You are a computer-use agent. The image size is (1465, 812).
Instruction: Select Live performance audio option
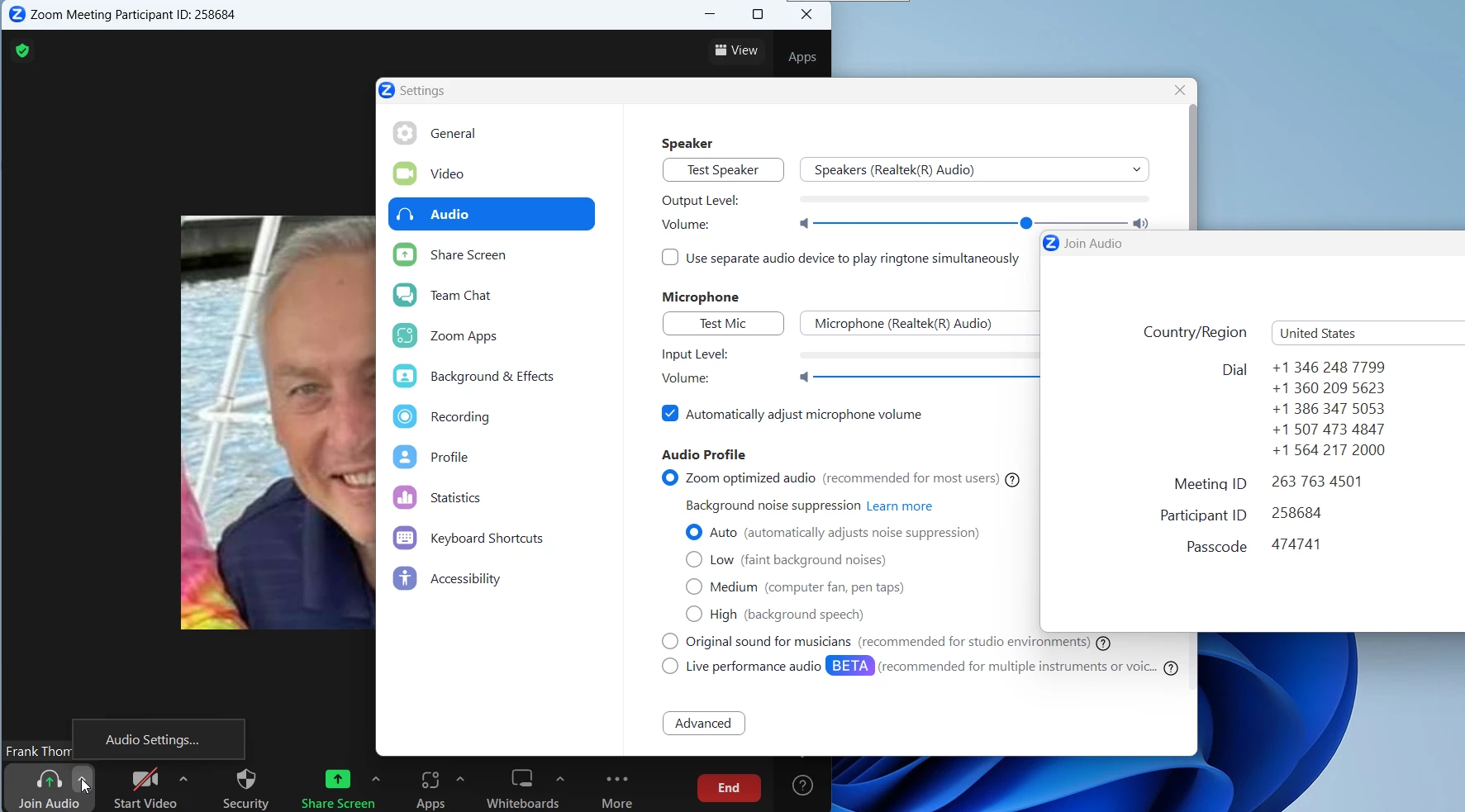pos(670,667)
